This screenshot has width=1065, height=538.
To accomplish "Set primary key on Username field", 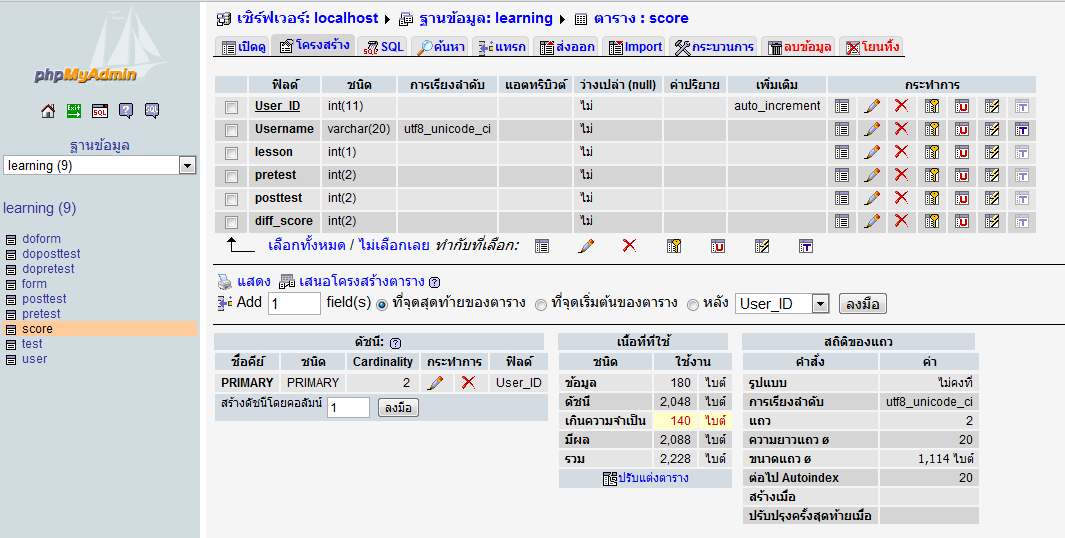I will click(932, 129).
